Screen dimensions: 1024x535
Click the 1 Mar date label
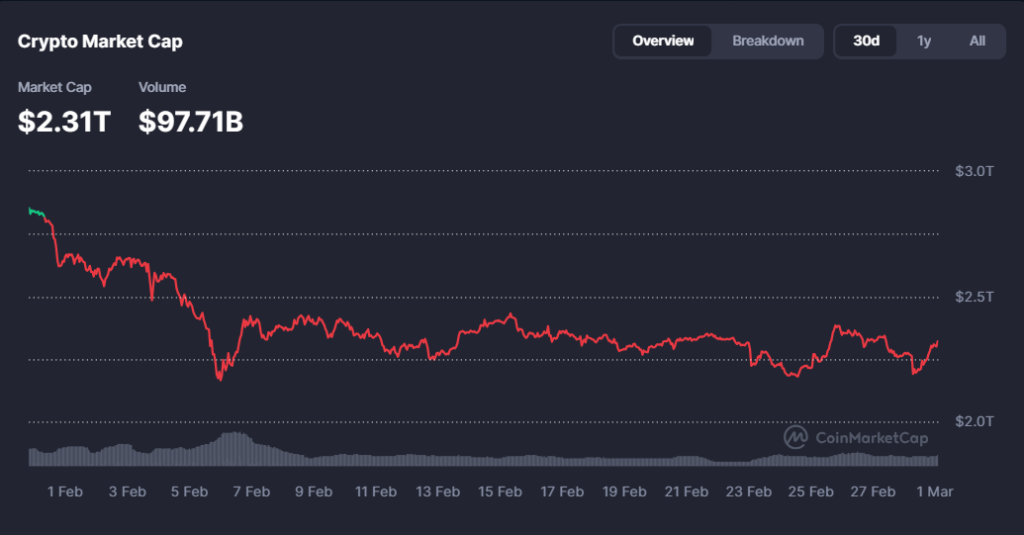(935, 491)
